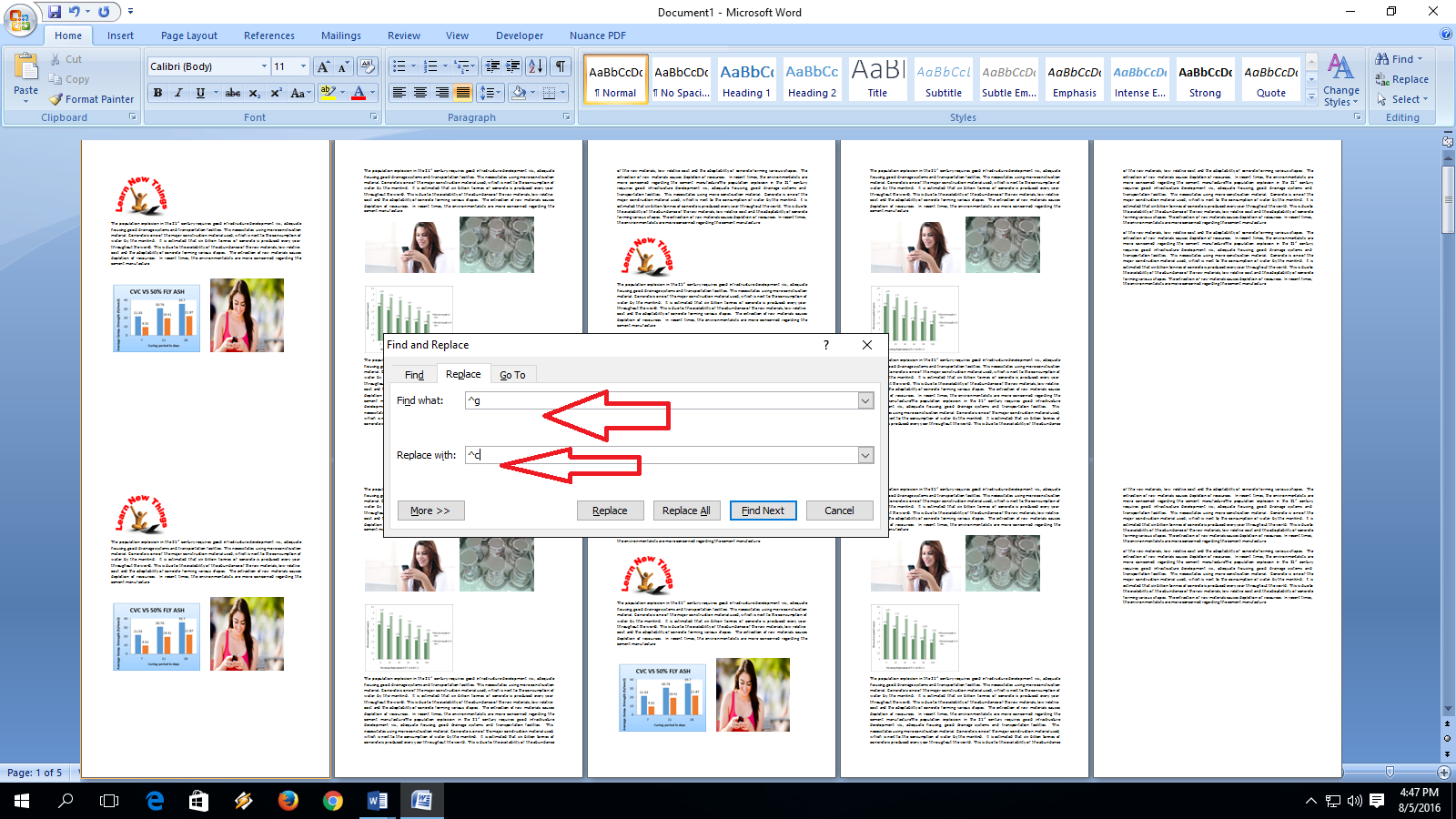The height and width of the screenshot is (819, 1456).
Task: Open the Mailings ribbon tab
Action: pyautogui.click(x=340, y=35)
